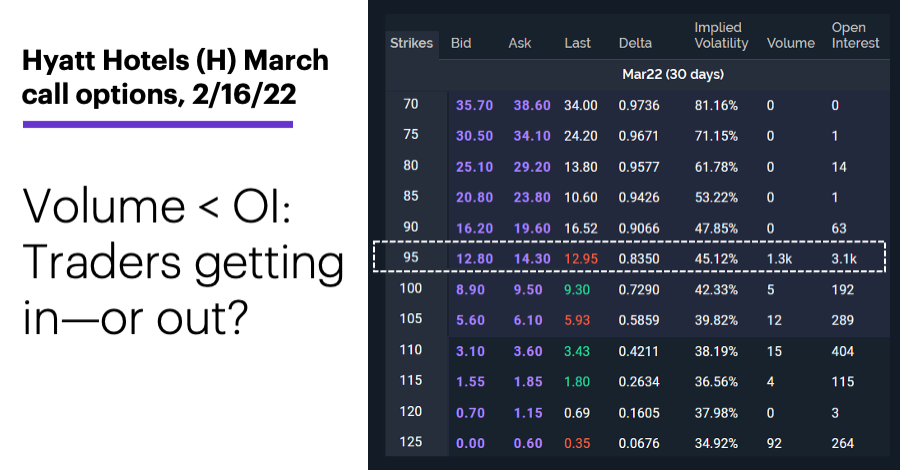Click the Last column header
Screen dimensions: 900x470
[577, 44]
